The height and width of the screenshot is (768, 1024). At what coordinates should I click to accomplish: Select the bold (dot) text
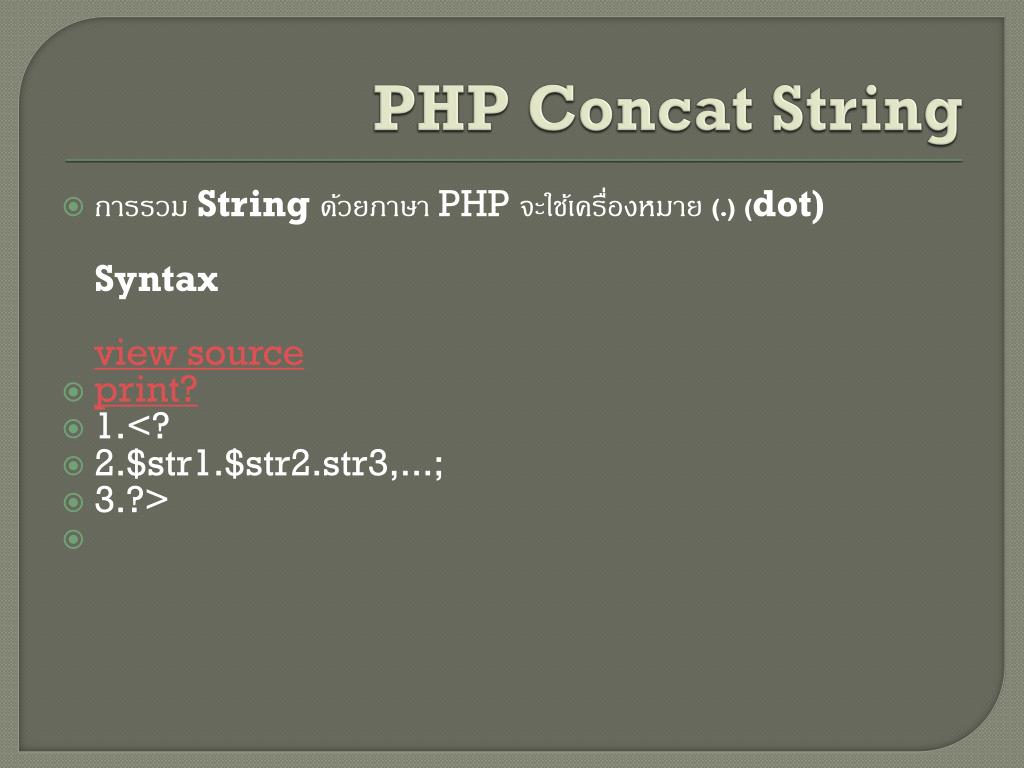point(784,206)
